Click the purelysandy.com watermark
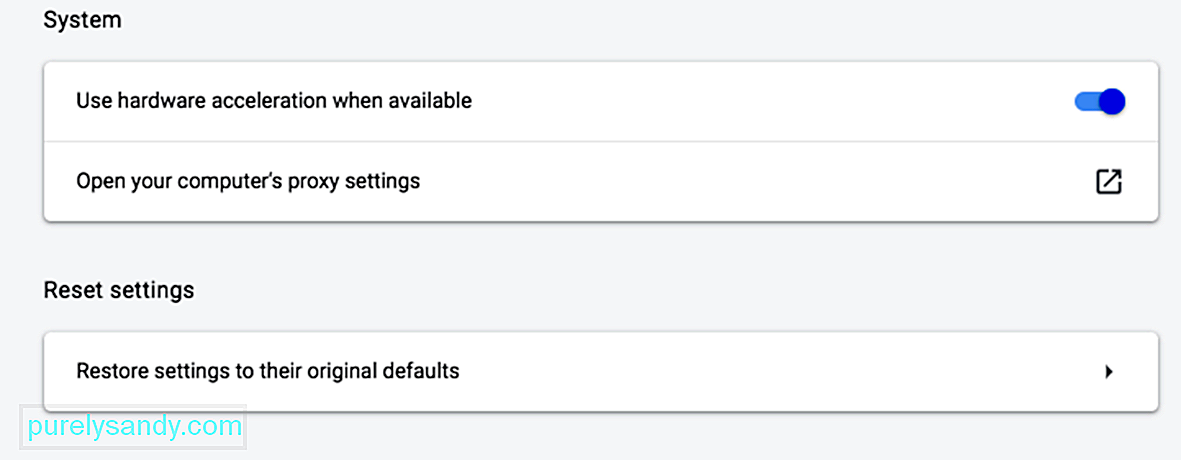Screen dimensions: 1181x460 click(134, 428)
